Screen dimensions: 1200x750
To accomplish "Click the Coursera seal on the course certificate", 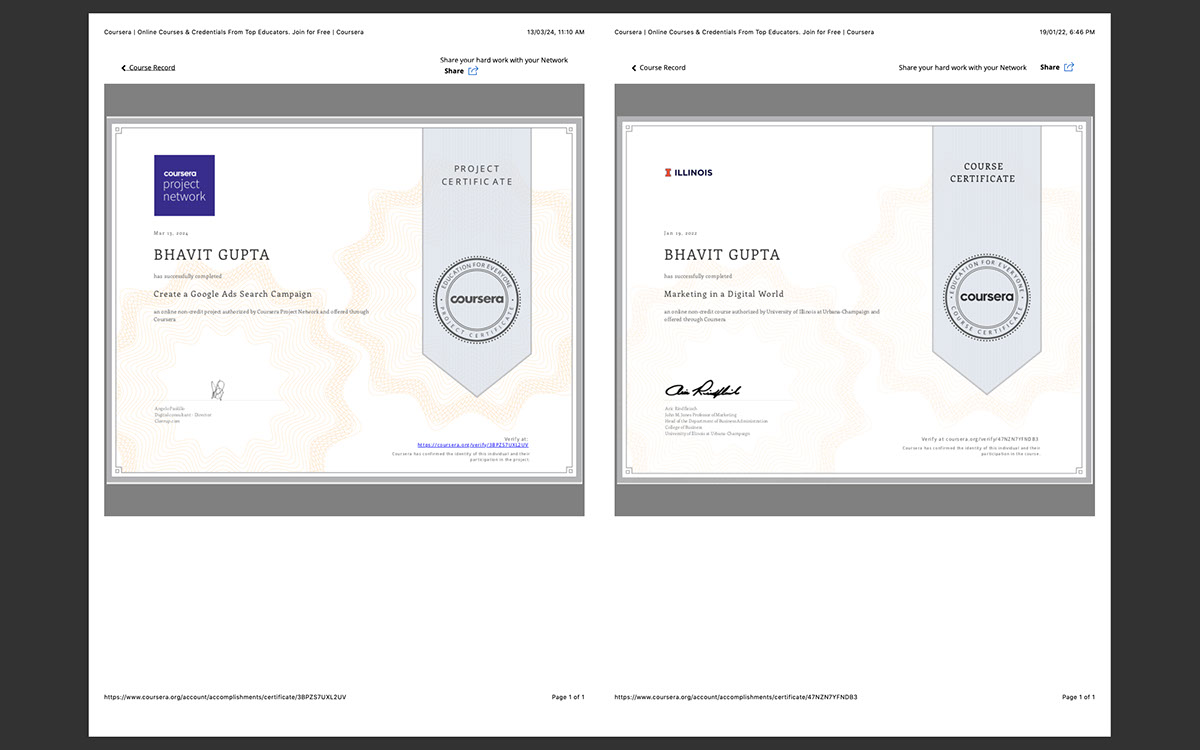I will pos(987,297).
